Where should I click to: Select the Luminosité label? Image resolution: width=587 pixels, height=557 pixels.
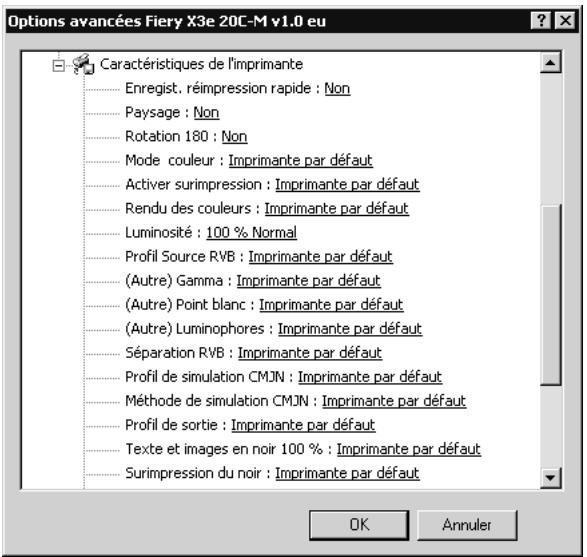click(158, 232)
